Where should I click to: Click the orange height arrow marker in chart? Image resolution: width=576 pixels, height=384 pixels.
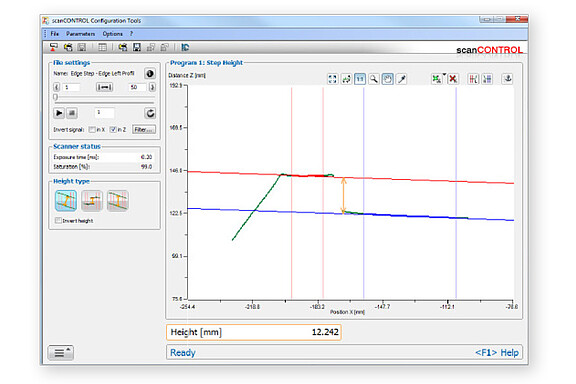[x=343, y=195]
